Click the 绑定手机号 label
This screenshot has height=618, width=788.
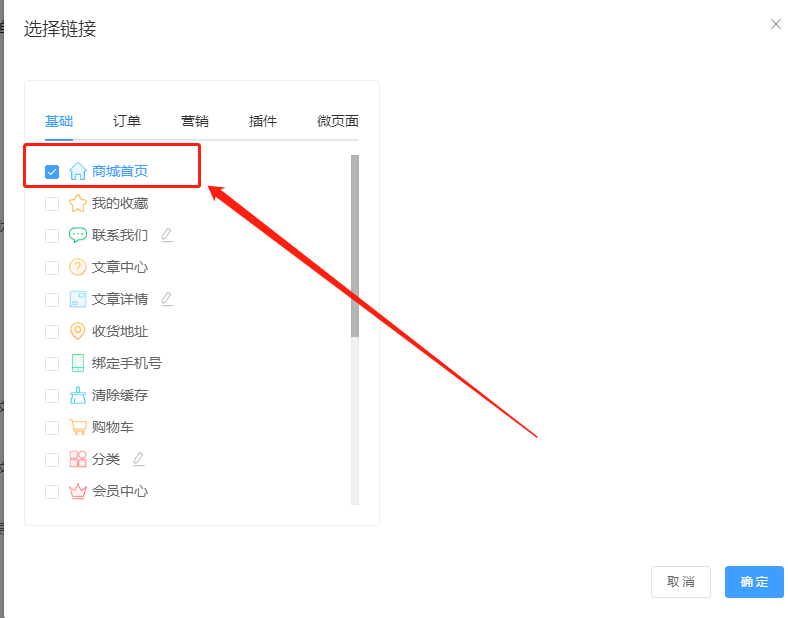pos(127,363)
